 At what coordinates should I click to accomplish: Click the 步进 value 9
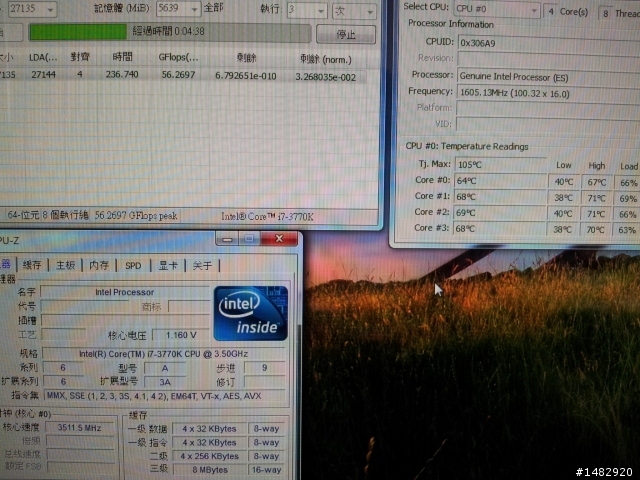(x=264, y=368)
